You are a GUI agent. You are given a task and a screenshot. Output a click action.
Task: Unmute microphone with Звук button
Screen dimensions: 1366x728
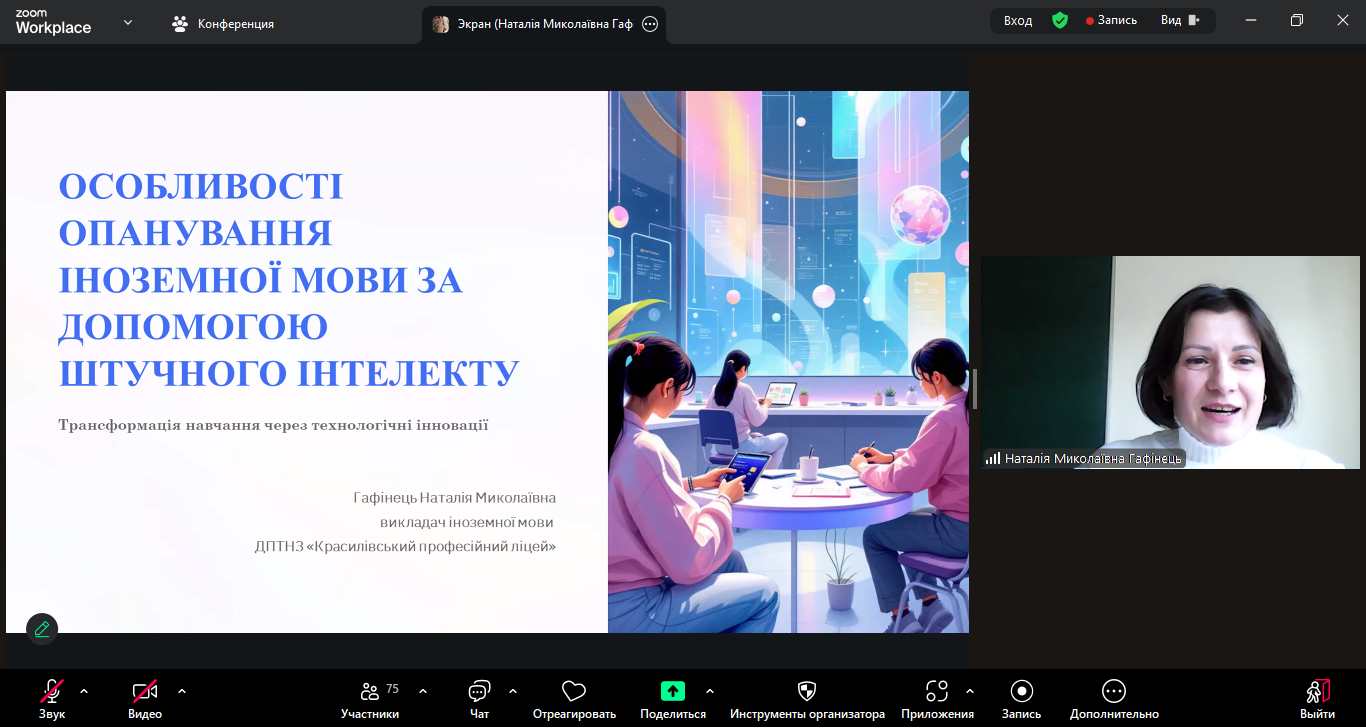[x=52, y=691]
